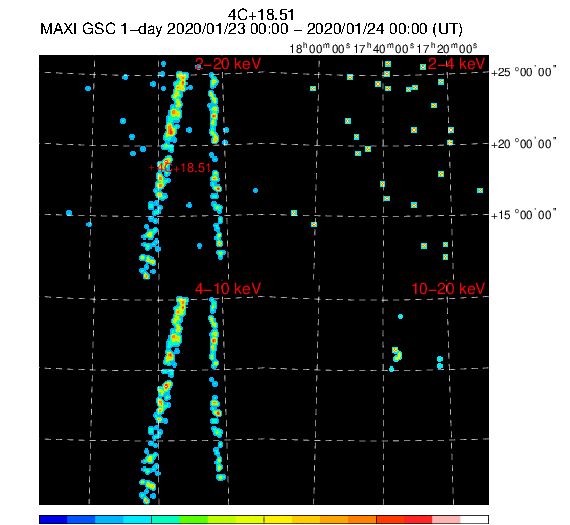Click the pink section of the color bar
Screen dimensions: 570x525
click(x=446, y=519)
